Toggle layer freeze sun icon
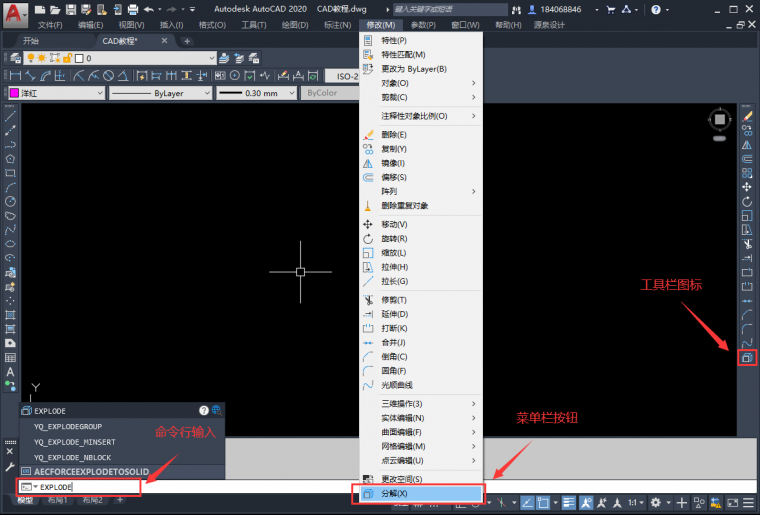This screenshot has width=760, height=515. [x=42, y=58]
